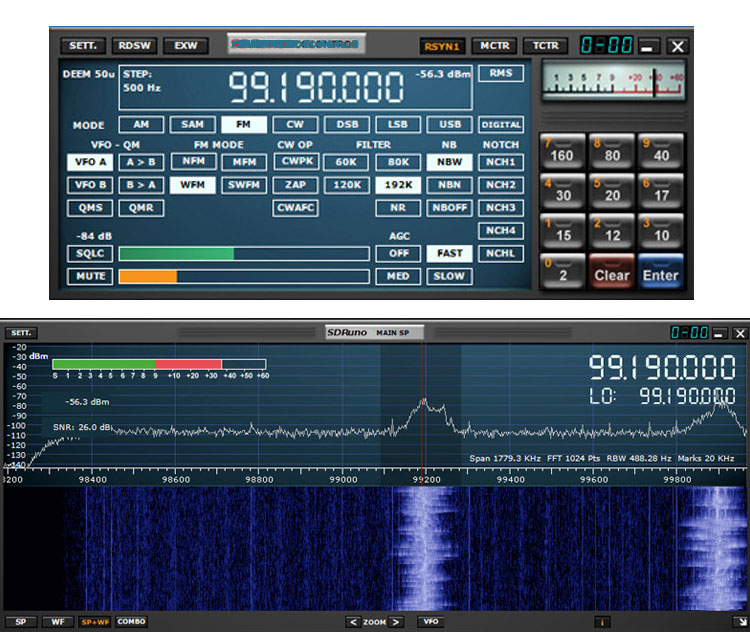The height and width of the screenshot is (632, 750).
Task: Select LSB mode
Action: point(398,124)
